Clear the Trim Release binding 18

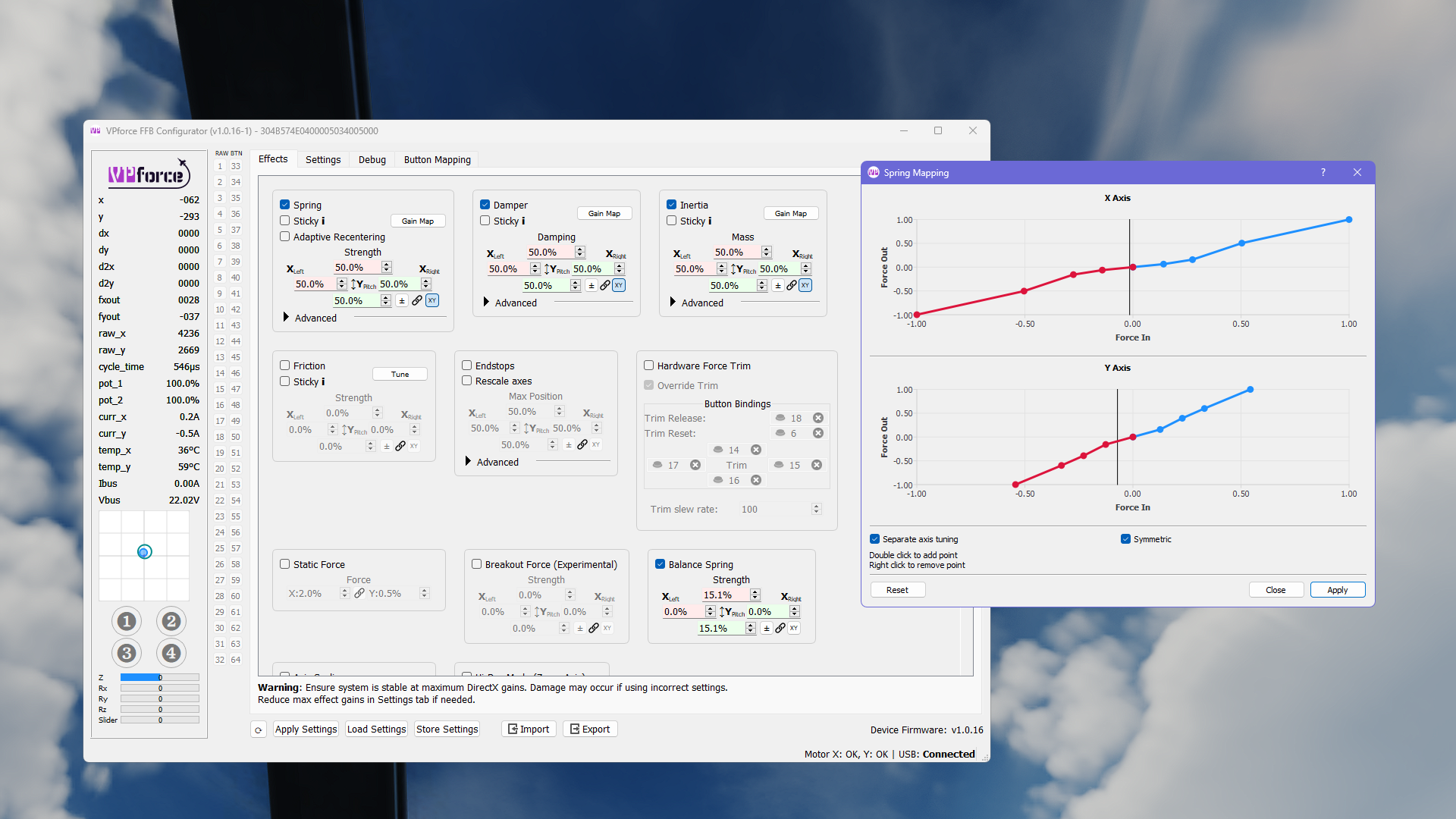[818, 419]
